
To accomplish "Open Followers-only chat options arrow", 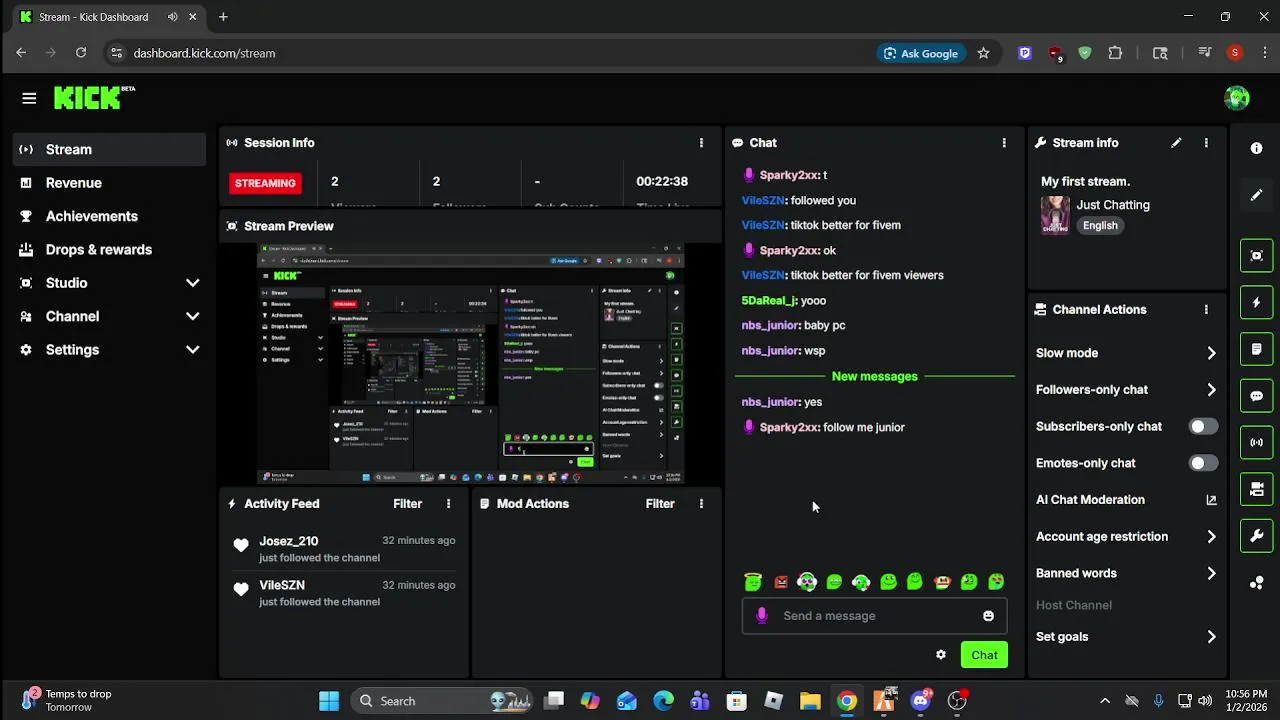I will click(1211, 390).
